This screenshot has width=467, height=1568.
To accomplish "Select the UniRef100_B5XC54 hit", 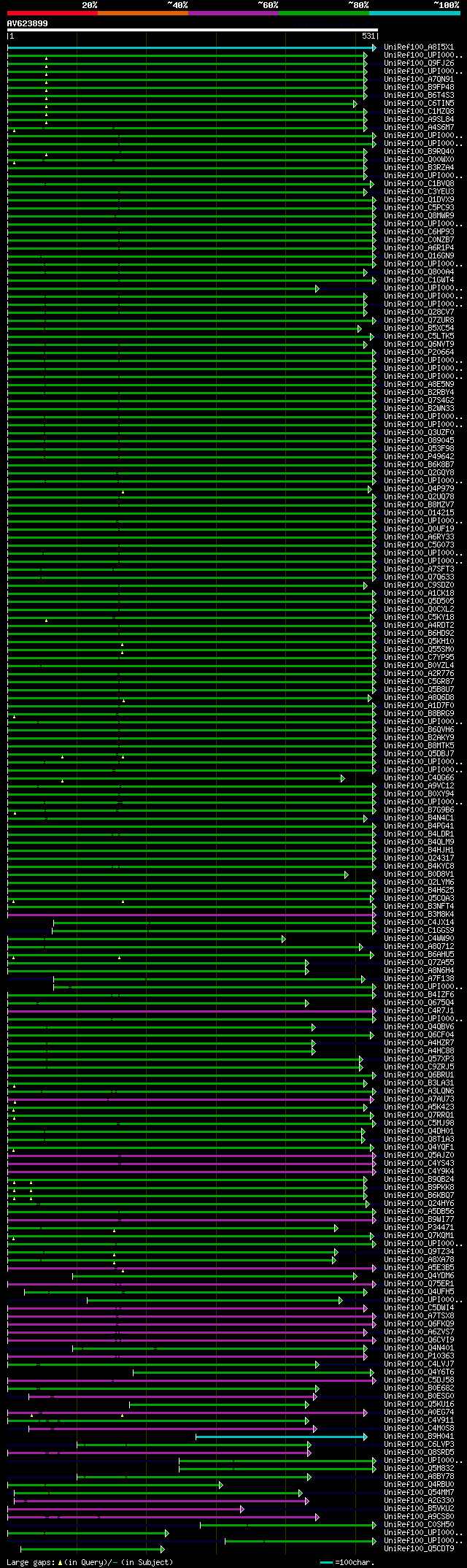I will (x=419, y=328).
